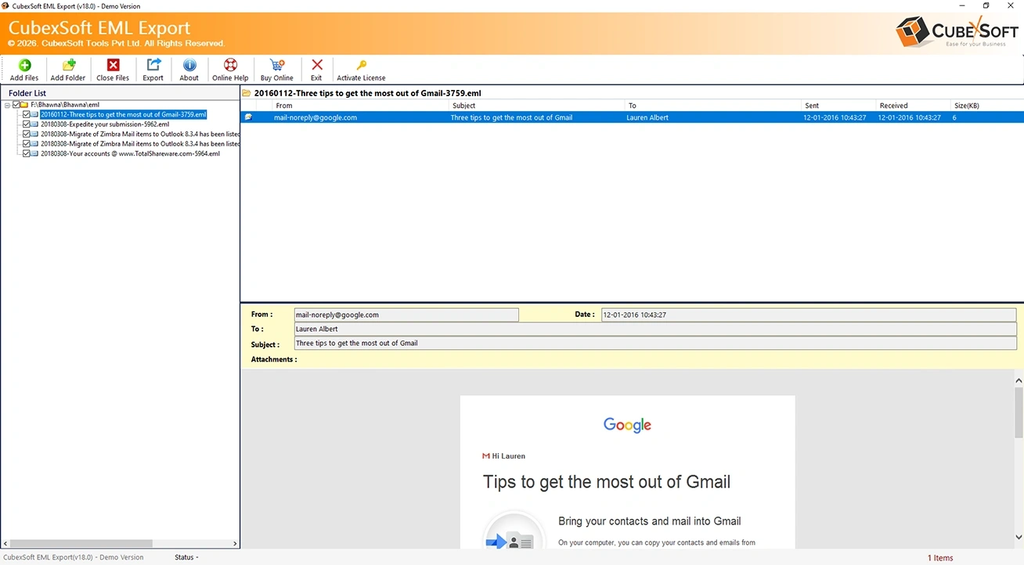Select the F:\Bhawna\Bhawna\eml folder label
The width and height of the screenshot is (1024, 565).
pyautogui.click(x=65, y=105)
